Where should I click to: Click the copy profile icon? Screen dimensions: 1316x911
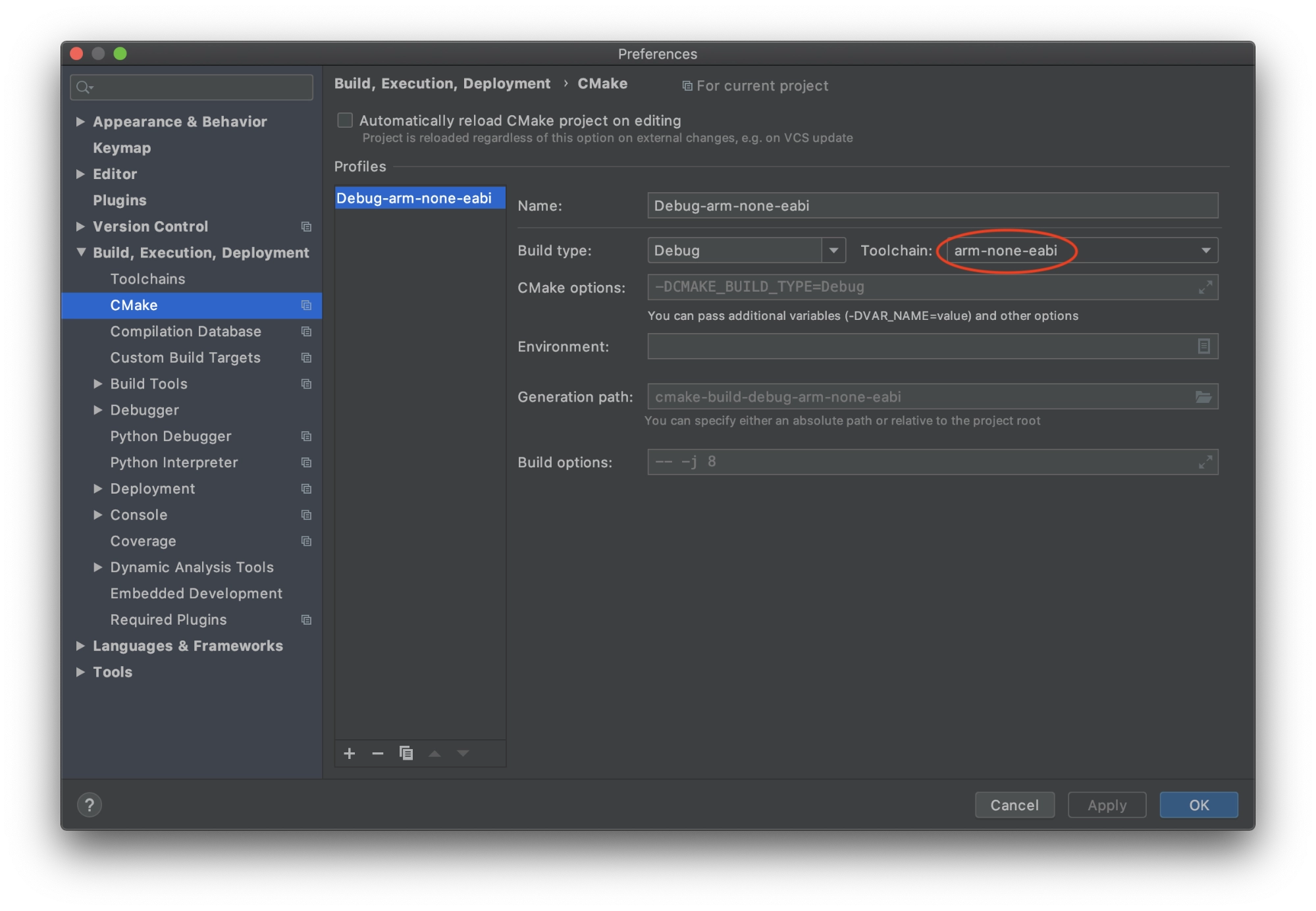pyautogui.click(x=406, y=752)
